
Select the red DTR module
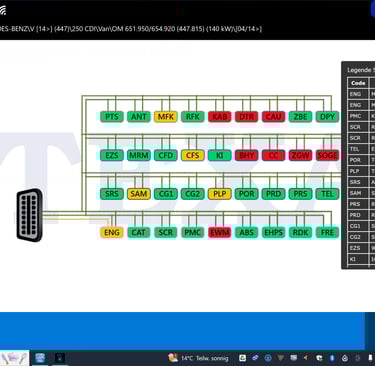[x=247, y=117]
